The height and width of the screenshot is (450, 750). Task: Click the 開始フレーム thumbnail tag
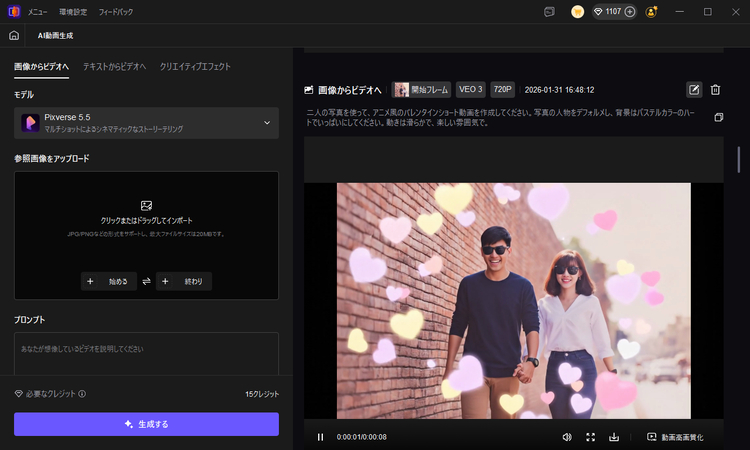[x=421, y=89]
